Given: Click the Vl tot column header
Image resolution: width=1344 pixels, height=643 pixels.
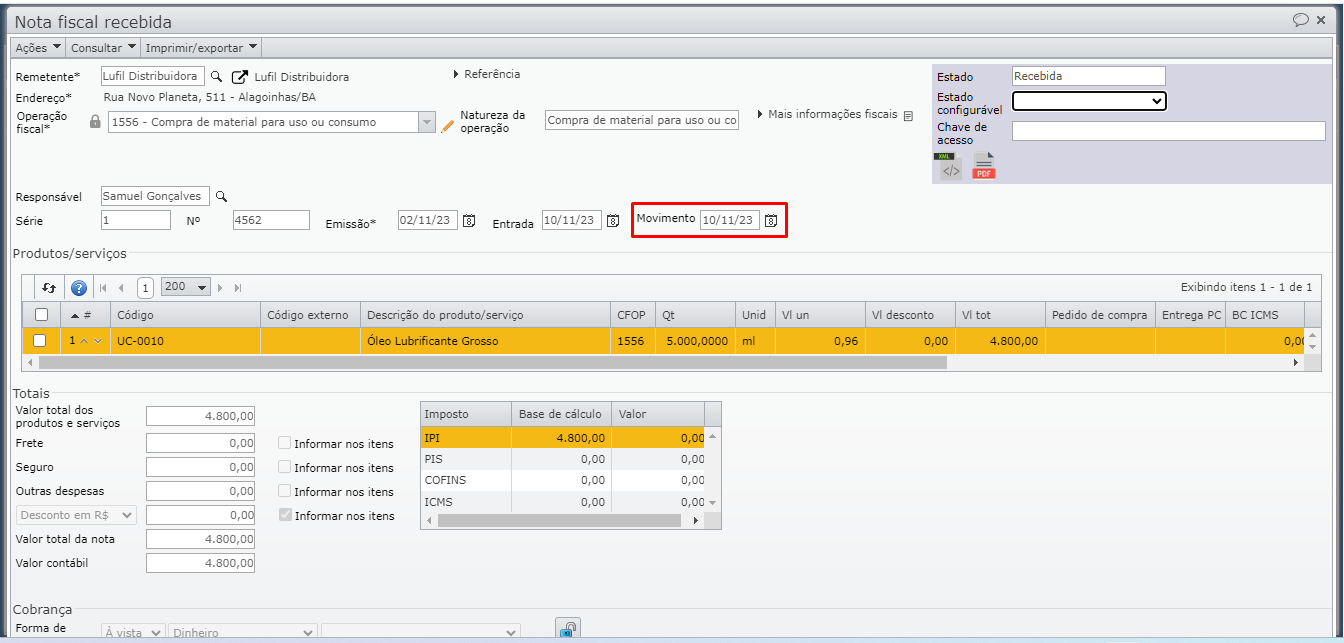Looking at the screenshot, I should (x=1000, y=315).
